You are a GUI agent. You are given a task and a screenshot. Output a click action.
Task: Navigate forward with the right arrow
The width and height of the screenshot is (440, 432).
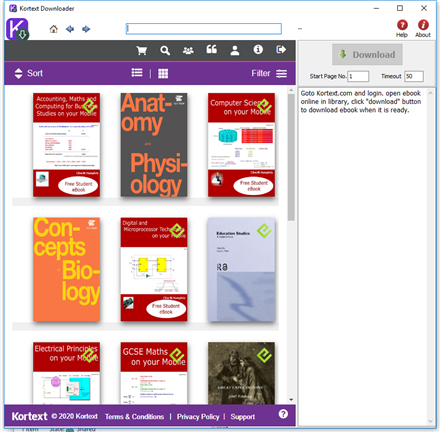point(86,29)
